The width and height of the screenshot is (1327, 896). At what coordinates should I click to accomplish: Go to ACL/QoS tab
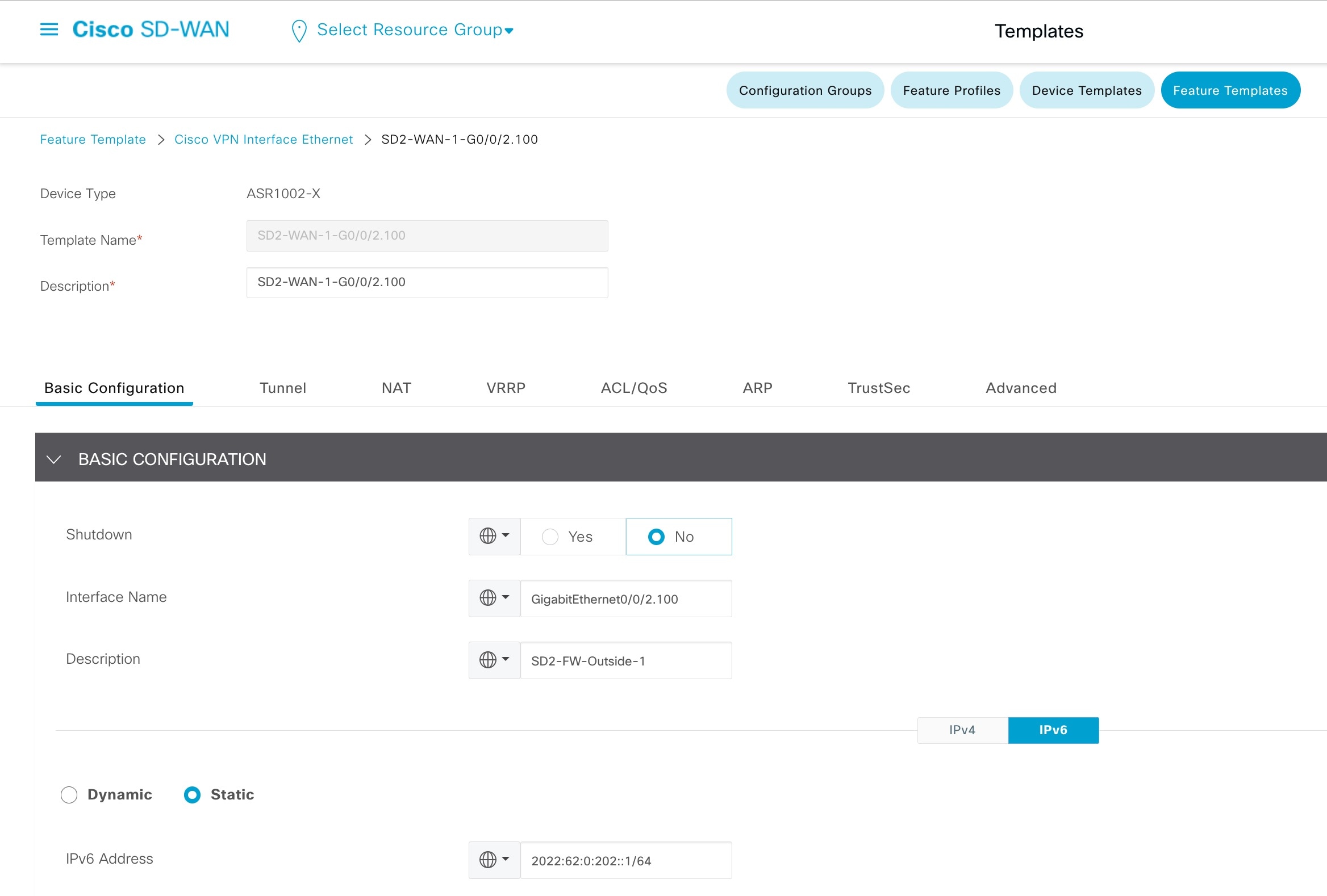634,388
